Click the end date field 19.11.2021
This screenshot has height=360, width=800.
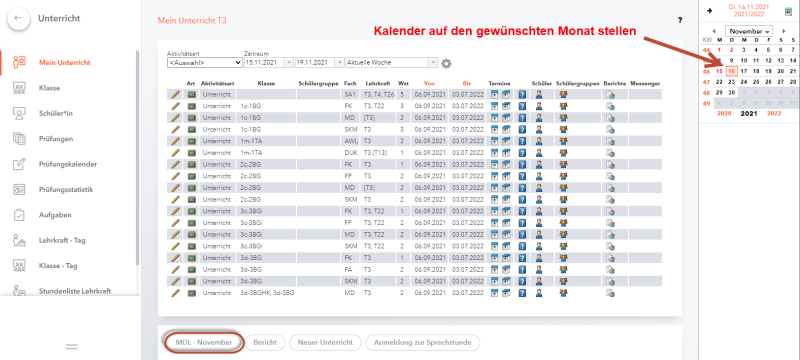[x=315, y=62]
